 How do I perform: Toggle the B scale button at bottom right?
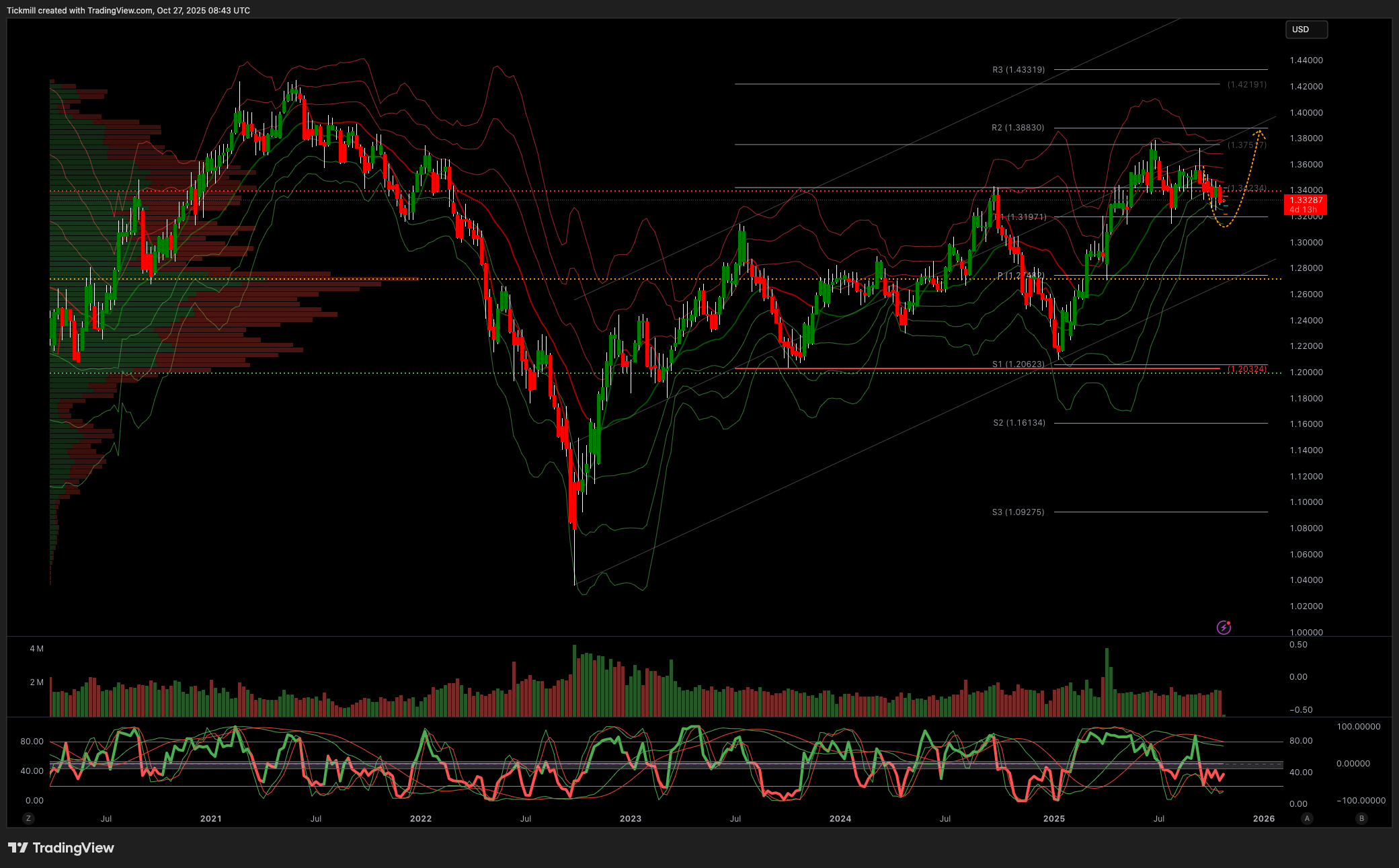tap(1361, 818)
